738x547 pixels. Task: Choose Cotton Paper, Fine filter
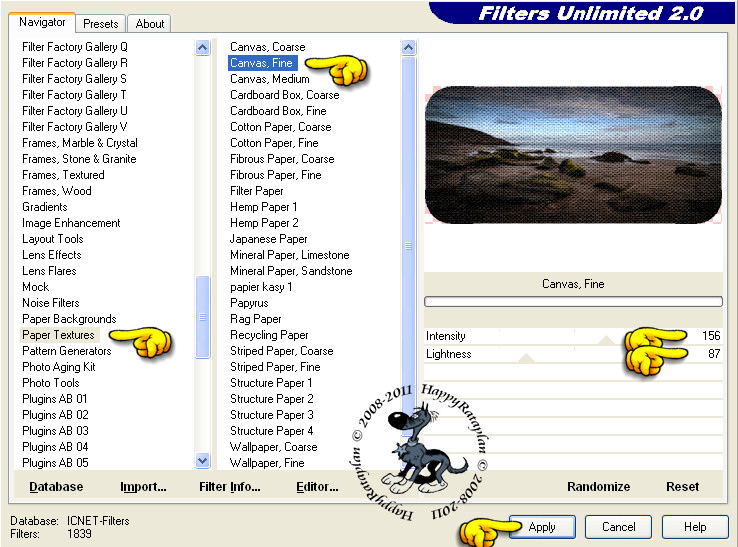point(274,143)
